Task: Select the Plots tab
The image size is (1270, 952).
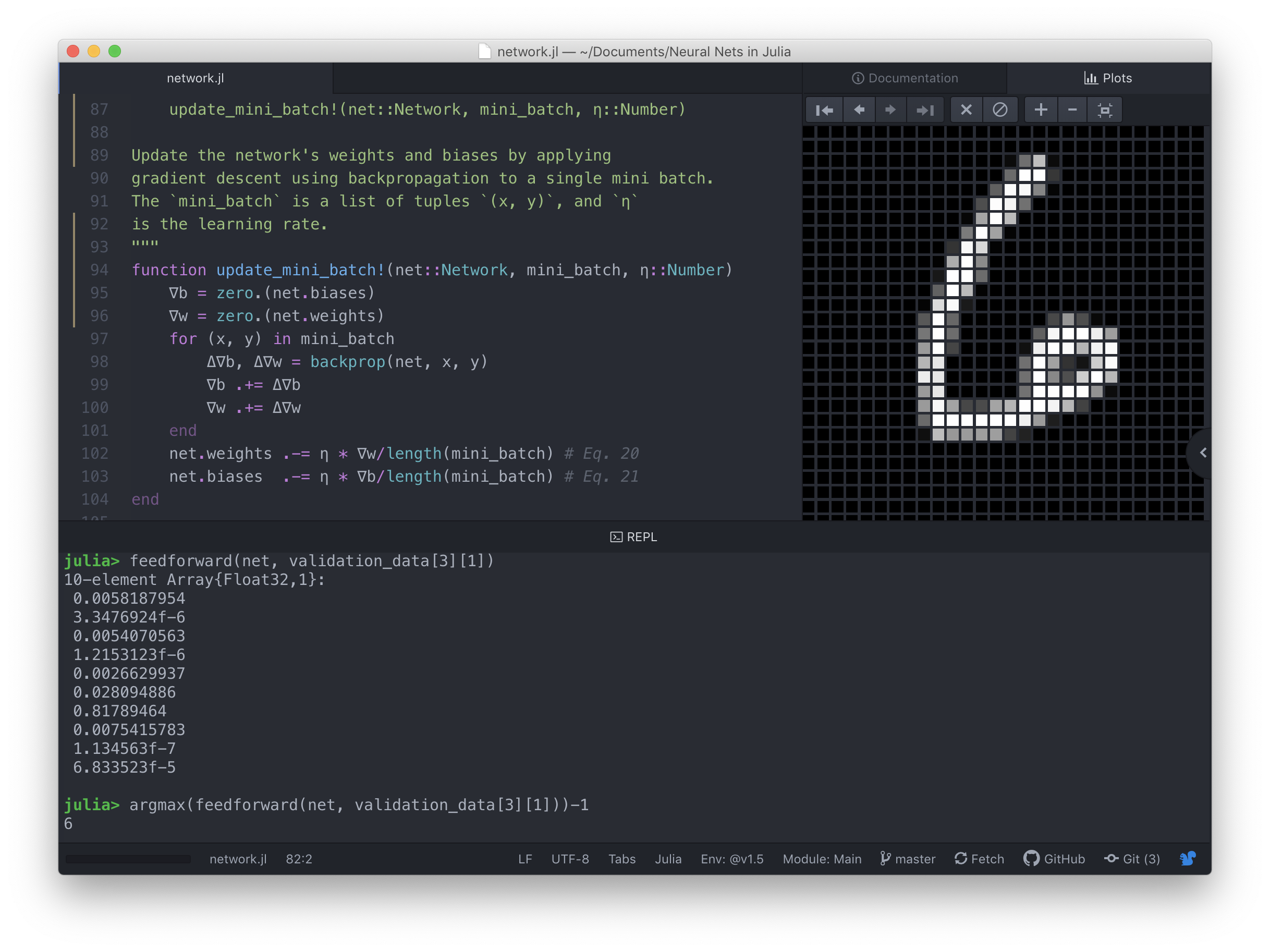Action: click(1108, 78)
